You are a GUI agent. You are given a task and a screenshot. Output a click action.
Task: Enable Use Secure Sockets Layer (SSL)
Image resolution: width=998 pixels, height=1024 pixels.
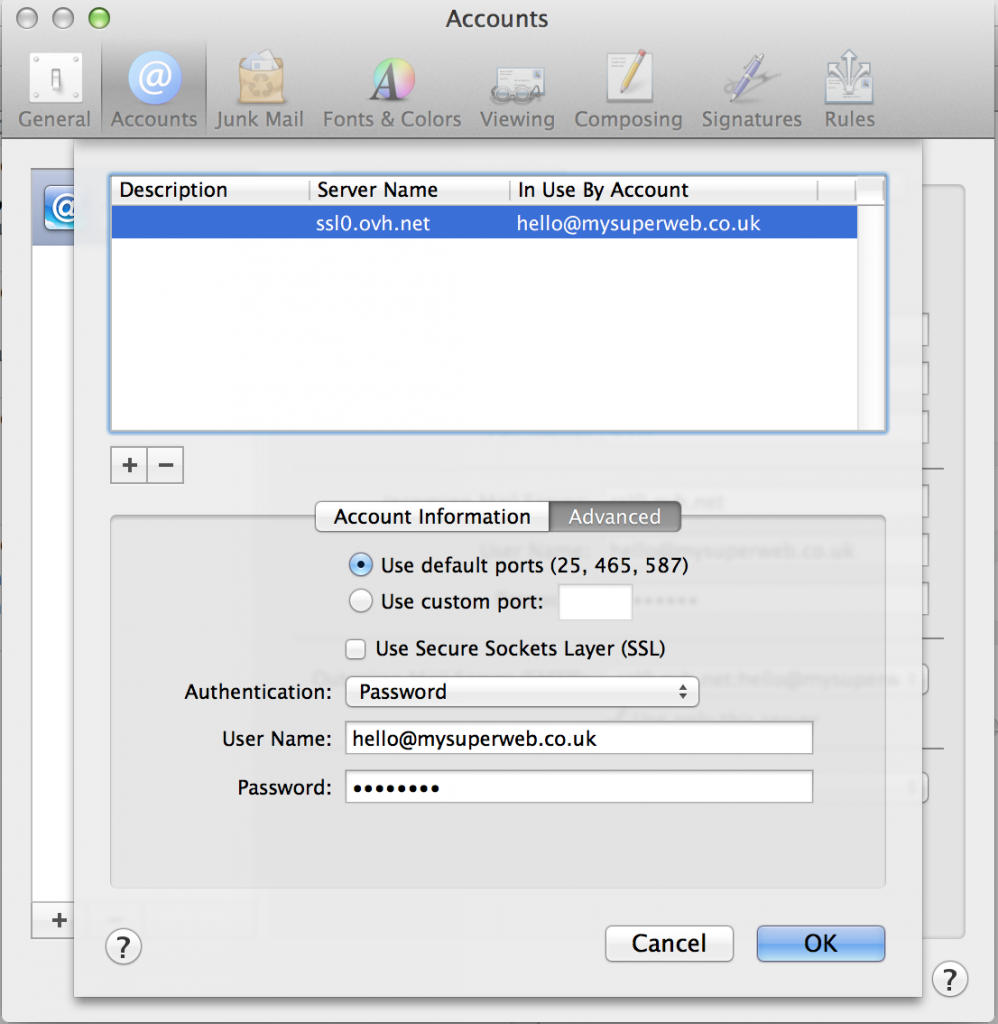coord(355,649)
